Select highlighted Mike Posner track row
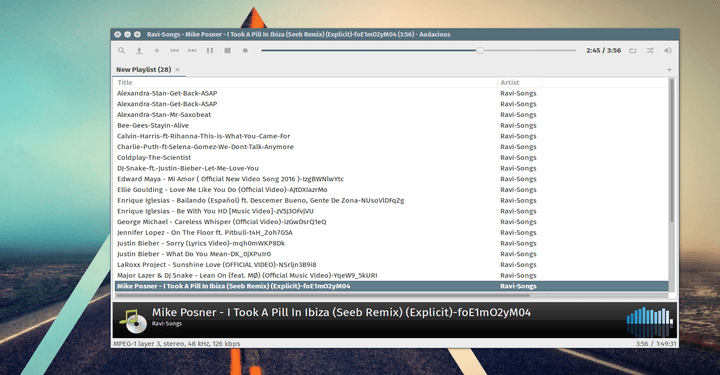The image size is (720, 375). [x=391, y=286]
